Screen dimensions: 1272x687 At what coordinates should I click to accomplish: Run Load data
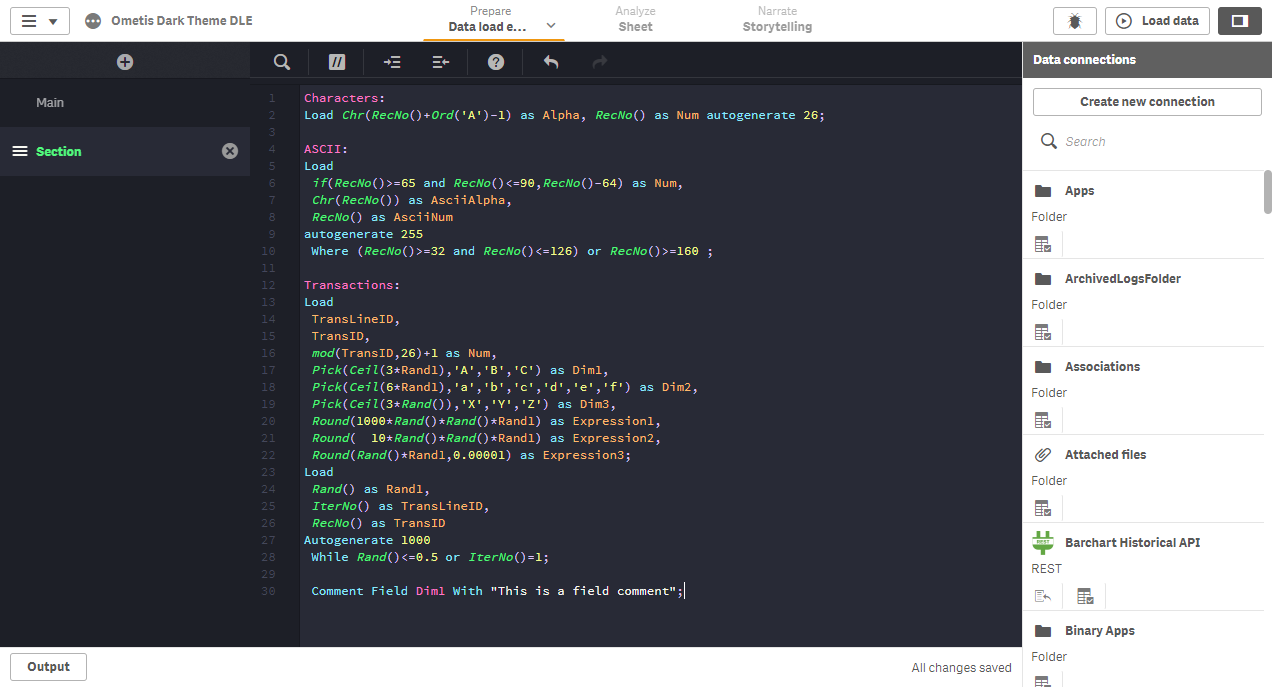(1157, 20)
